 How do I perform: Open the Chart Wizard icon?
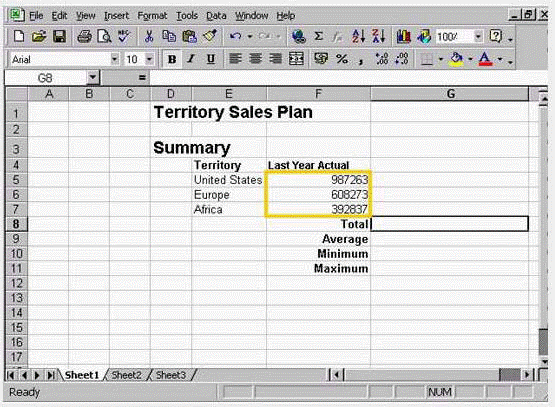tap(403, 36)
